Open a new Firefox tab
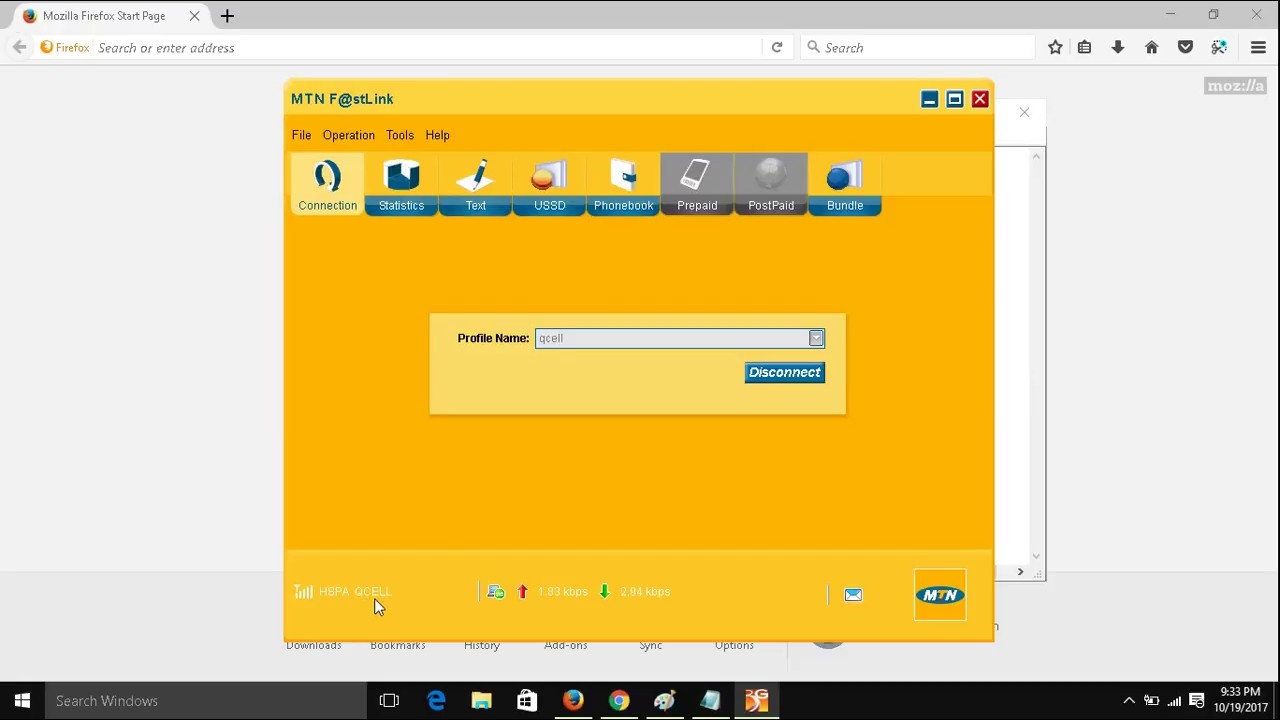Image resolution: width=1280 pixels, height=720 pixels. [x=227, y=16]
